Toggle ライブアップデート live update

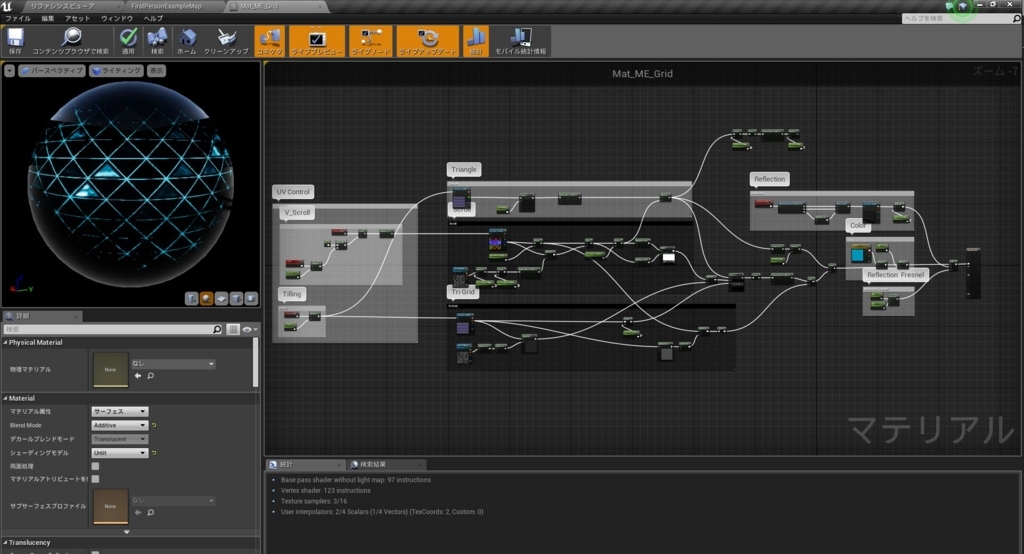click(x=428, y=41)
